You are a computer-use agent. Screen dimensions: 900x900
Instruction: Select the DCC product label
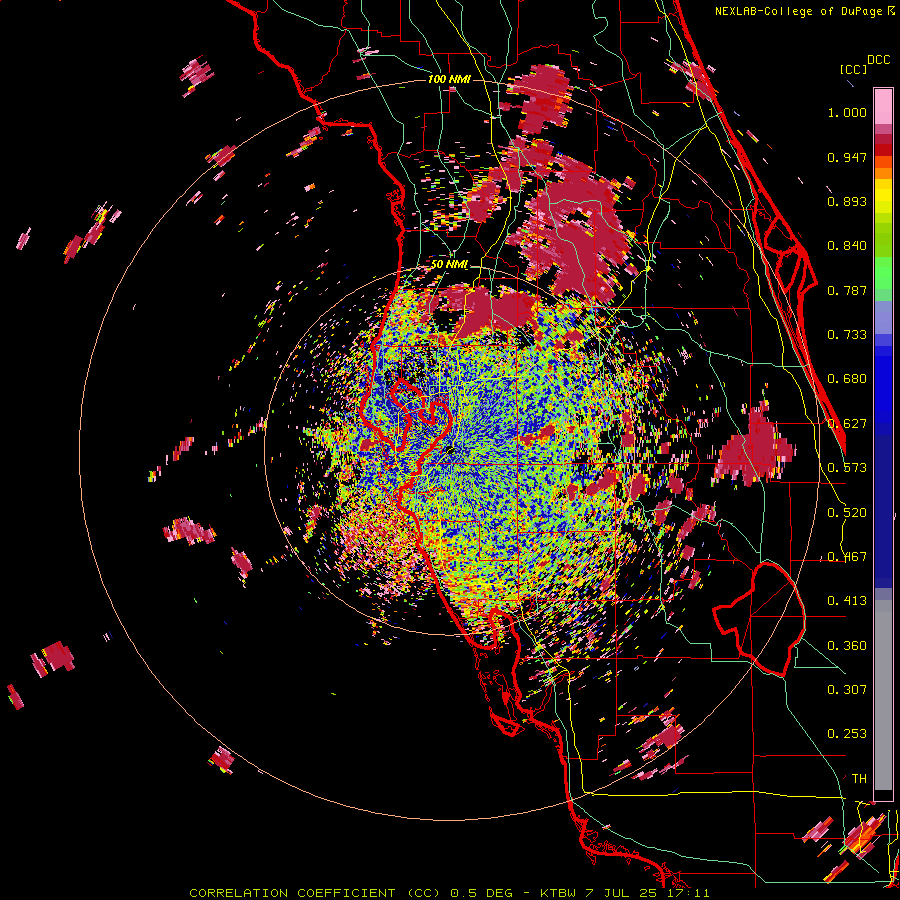[x=878, y=60]
